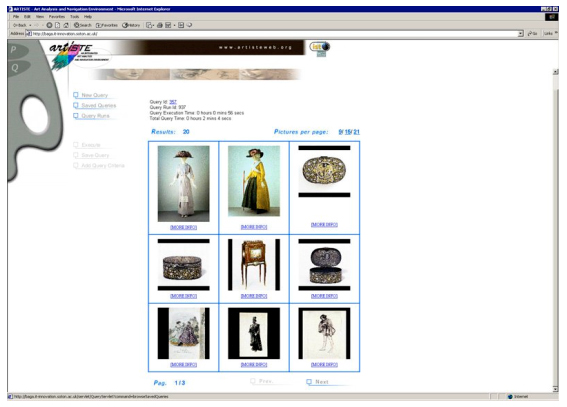This screenshot has width=567, height=407.
Task: Click the P button on the palette
Action: 14,50
